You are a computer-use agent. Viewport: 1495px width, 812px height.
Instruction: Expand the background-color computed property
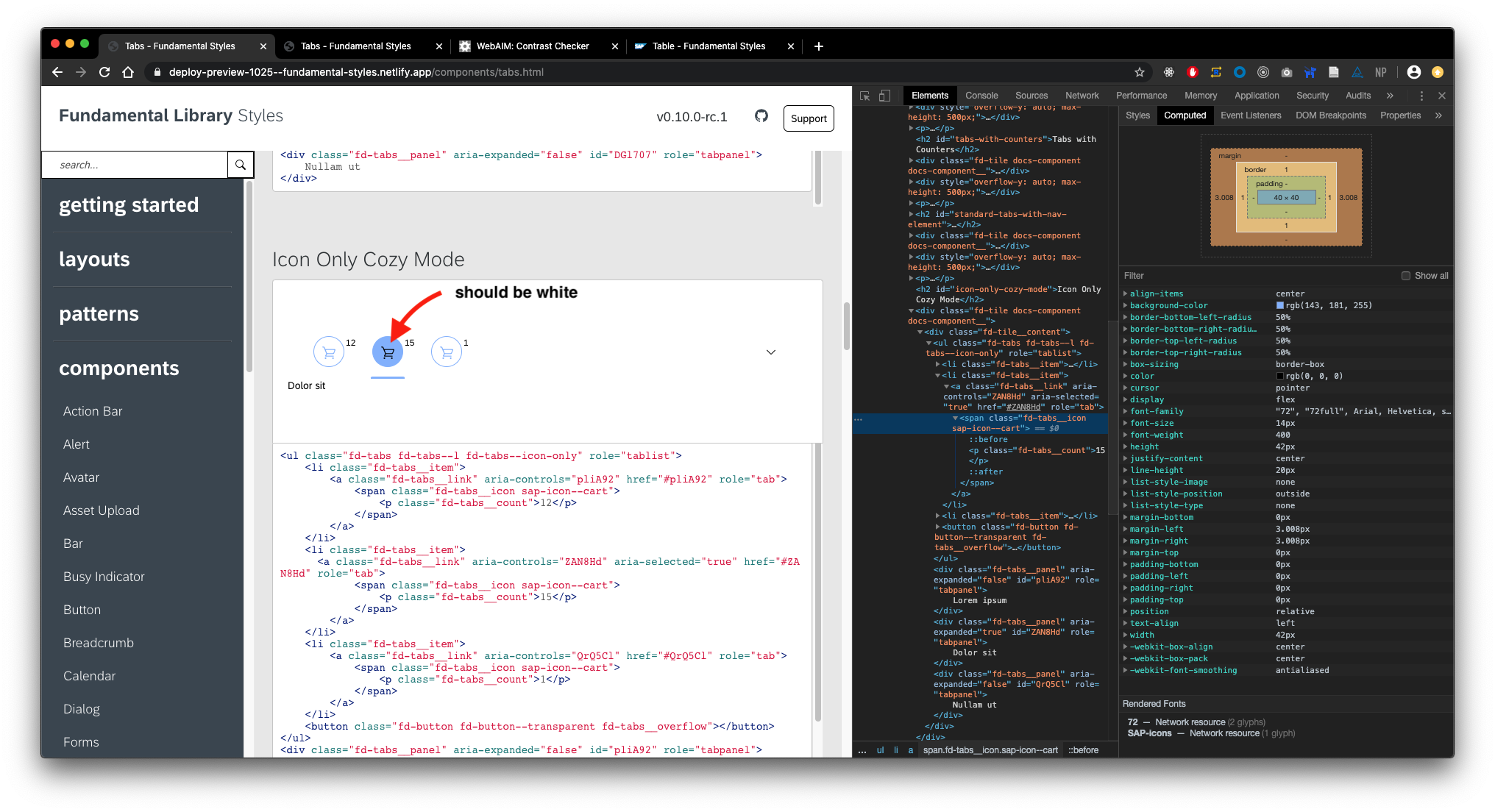[x=1126, y=305]
